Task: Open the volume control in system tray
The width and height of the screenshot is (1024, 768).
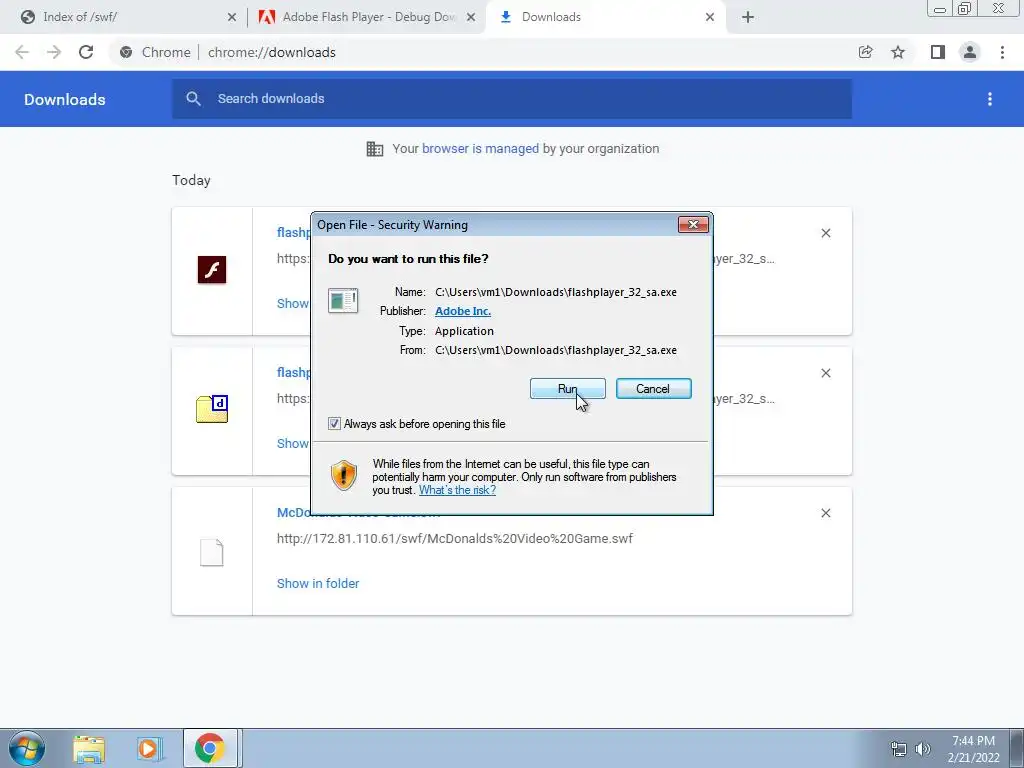Action: [x=923, y=749]
